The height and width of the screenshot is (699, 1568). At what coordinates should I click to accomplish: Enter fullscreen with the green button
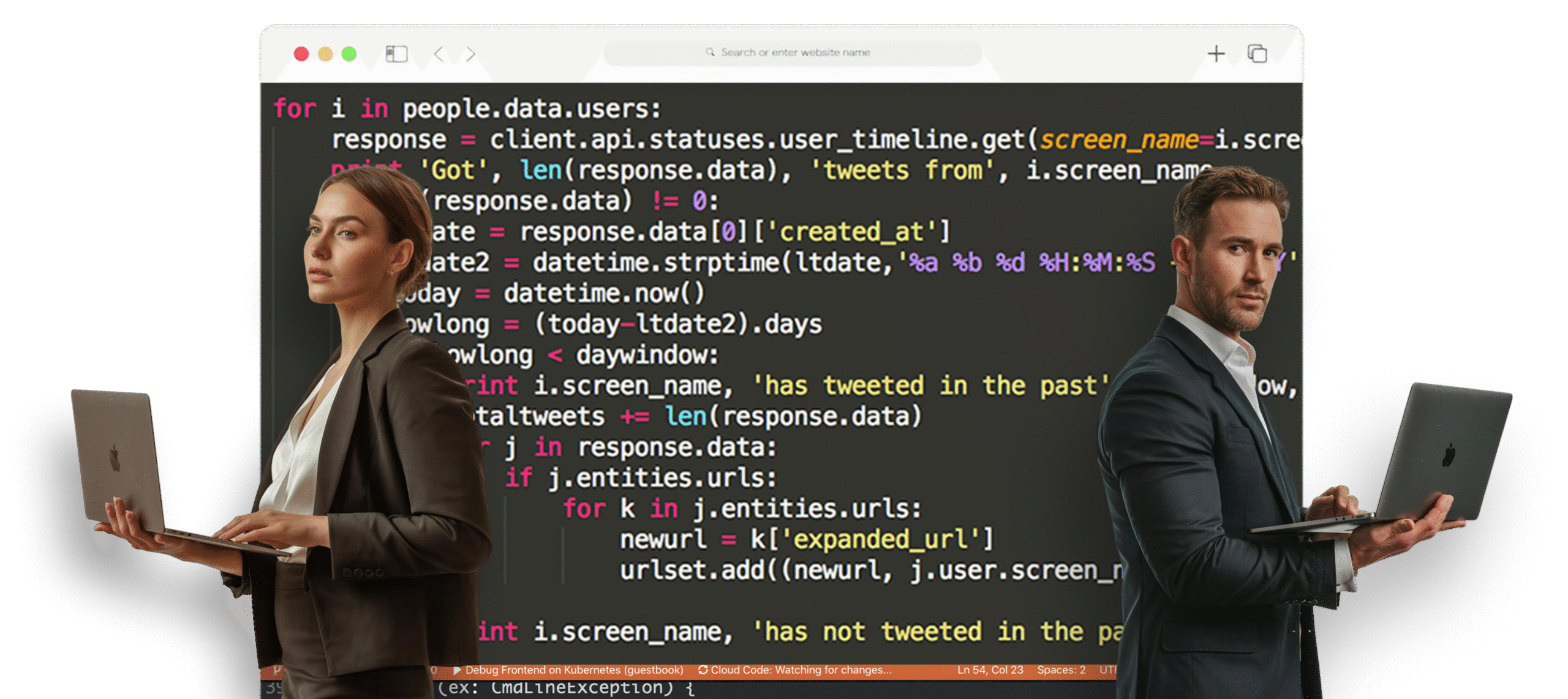point(349,54)
